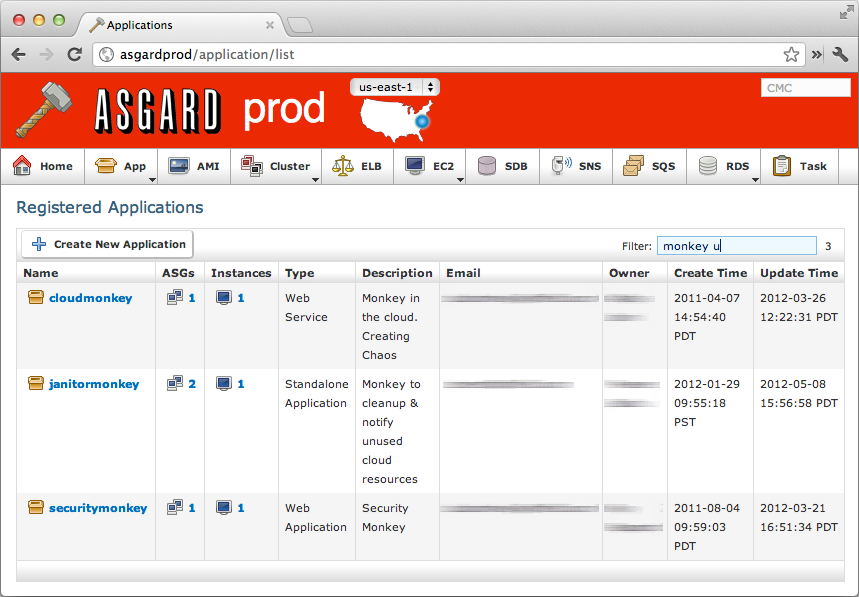The width and height of the screenshot is (859, 597).
Task: Bookmark page with star icon
Action: (x=791, y=54)
